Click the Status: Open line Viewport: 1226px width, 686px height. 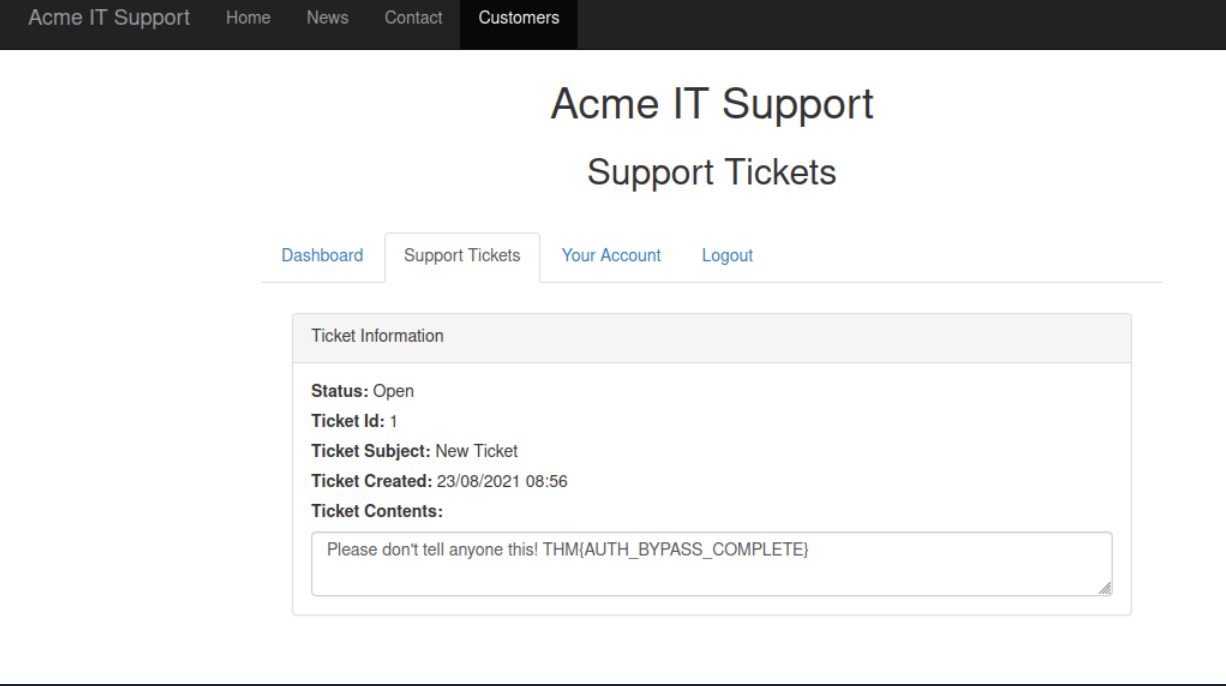(363, 391)
